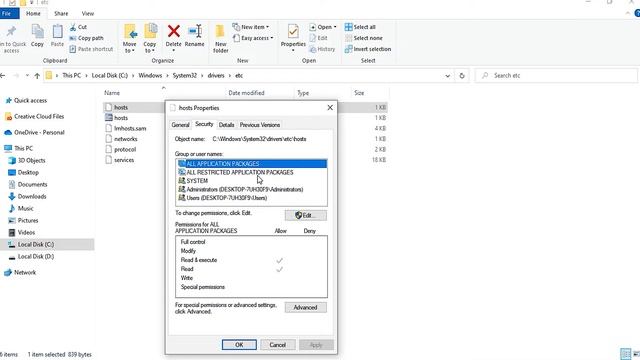Screen dimensions: 640x360
Task: Switch to Details tab in hosts Properties
Action: point(227,125)
